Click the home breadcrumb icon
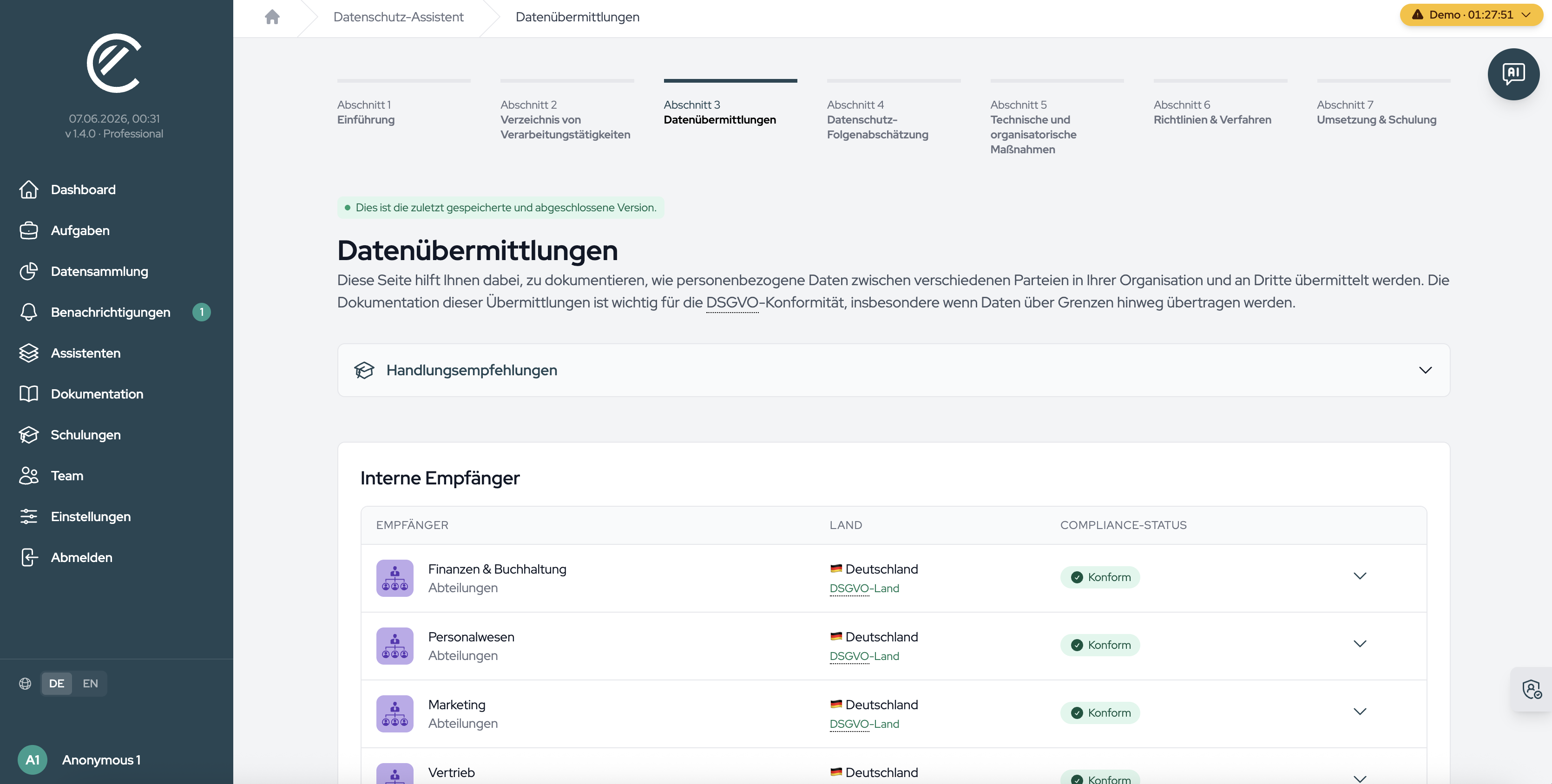Screen dimensions: 1552x784 [x=272, y=17]
